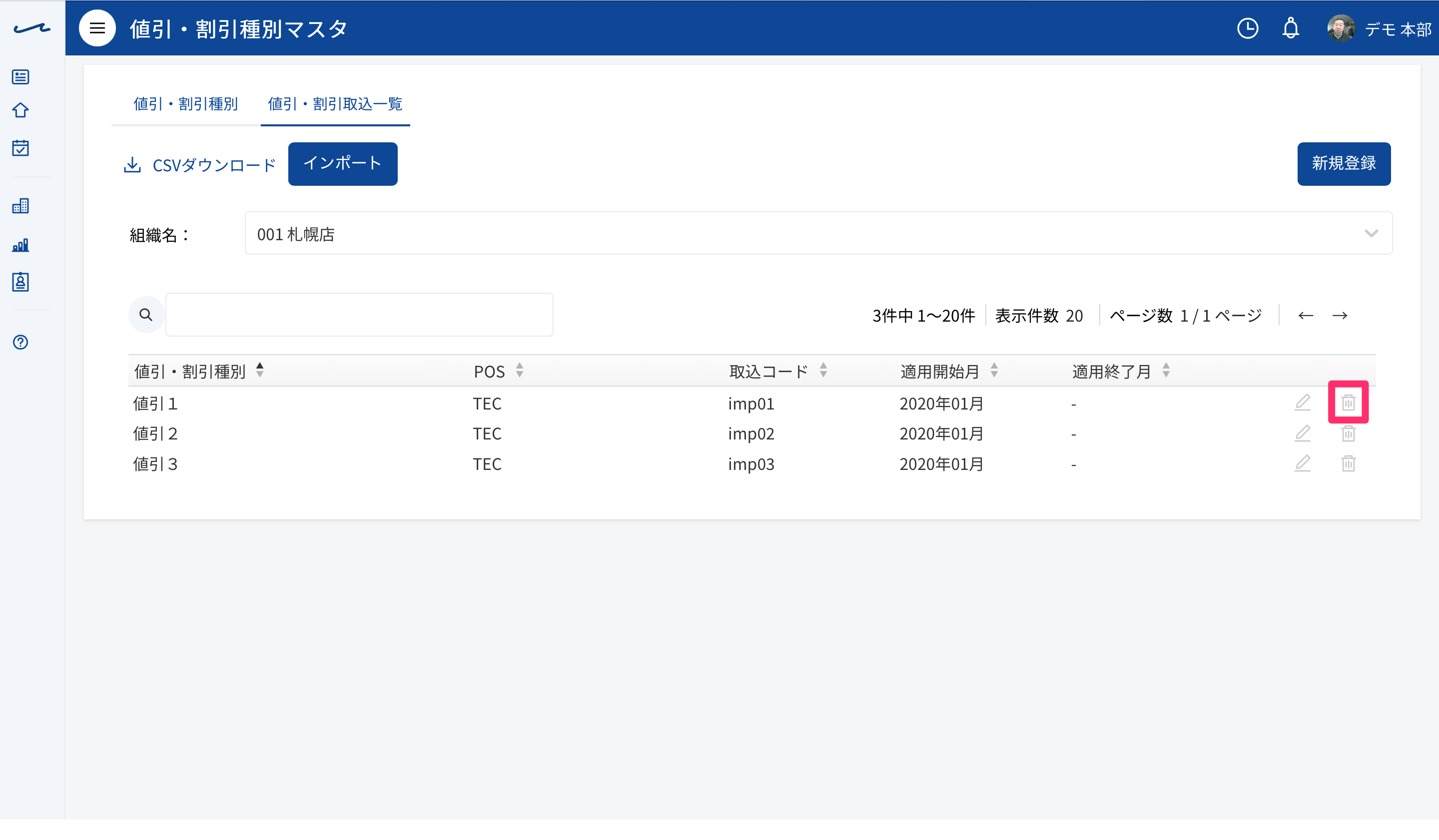Edit the 値引３ row with pencil icon
Viewport: 1439px width, 840px height.
pyautogui.click(x=1303, y=463)
